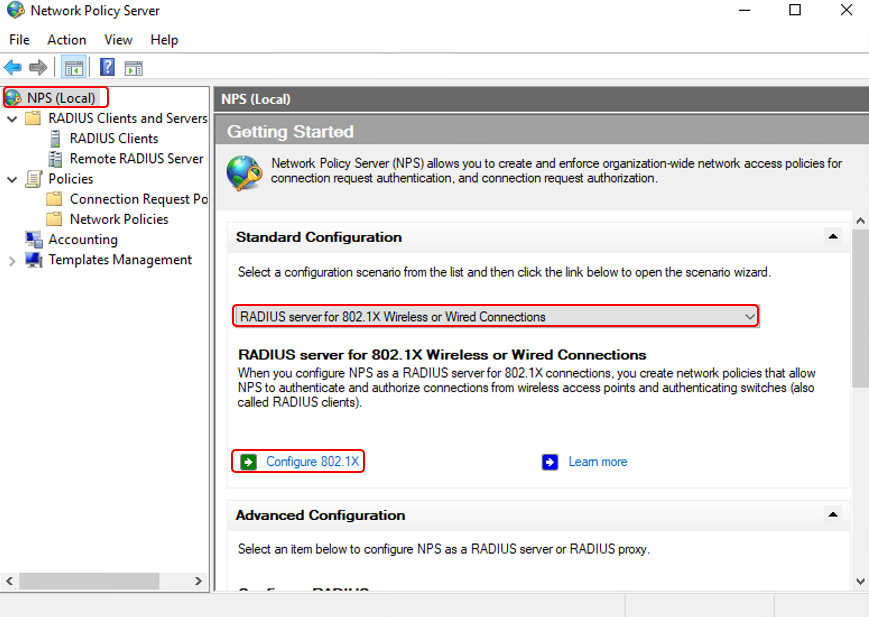The image size is (869, 617).
Task: Toggle the Show/Hide Console Tree toolbar icon
Action: (74, 68)
